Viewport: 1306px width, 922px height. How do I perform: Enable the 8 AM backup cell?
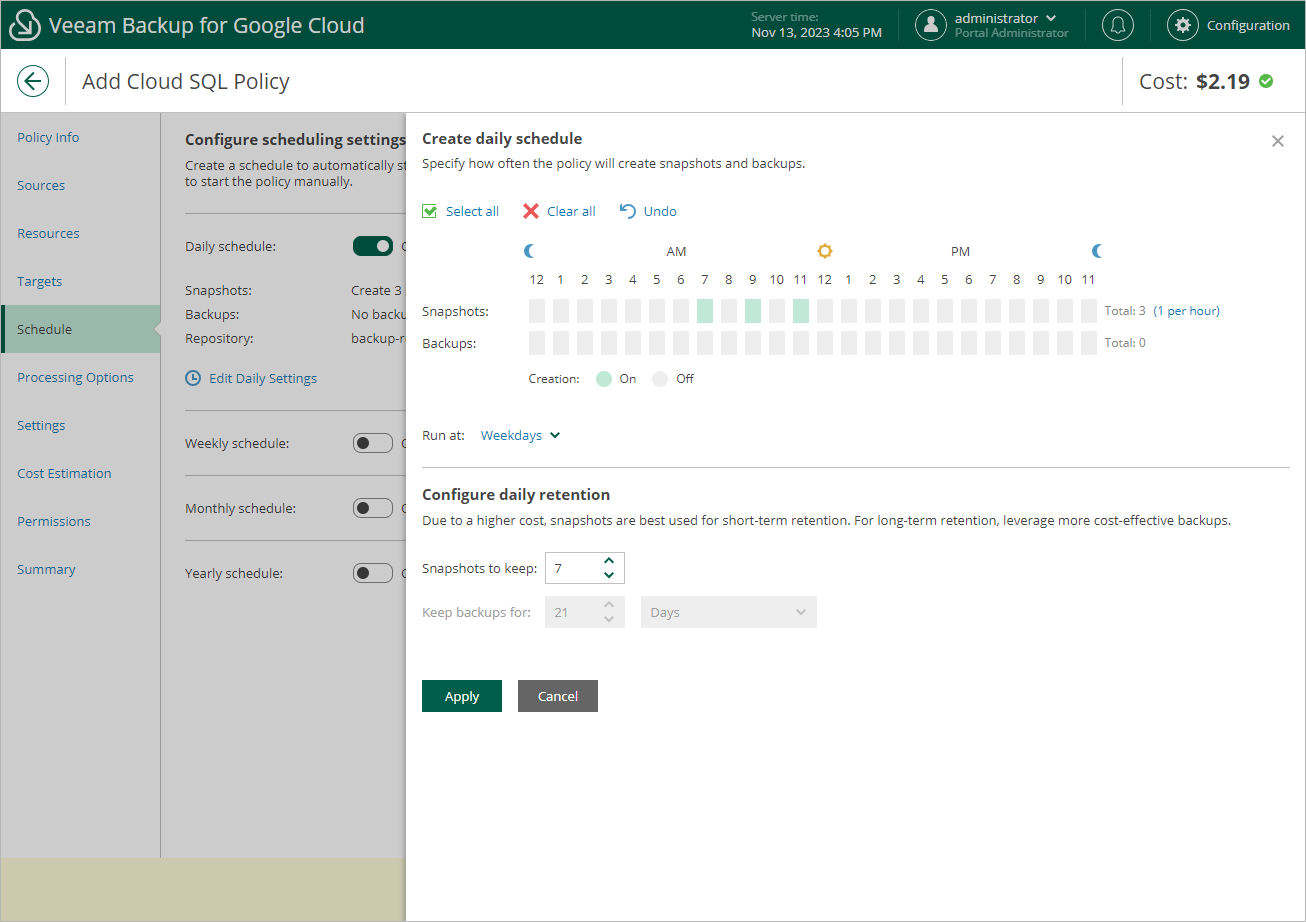[x=729, y=343]
